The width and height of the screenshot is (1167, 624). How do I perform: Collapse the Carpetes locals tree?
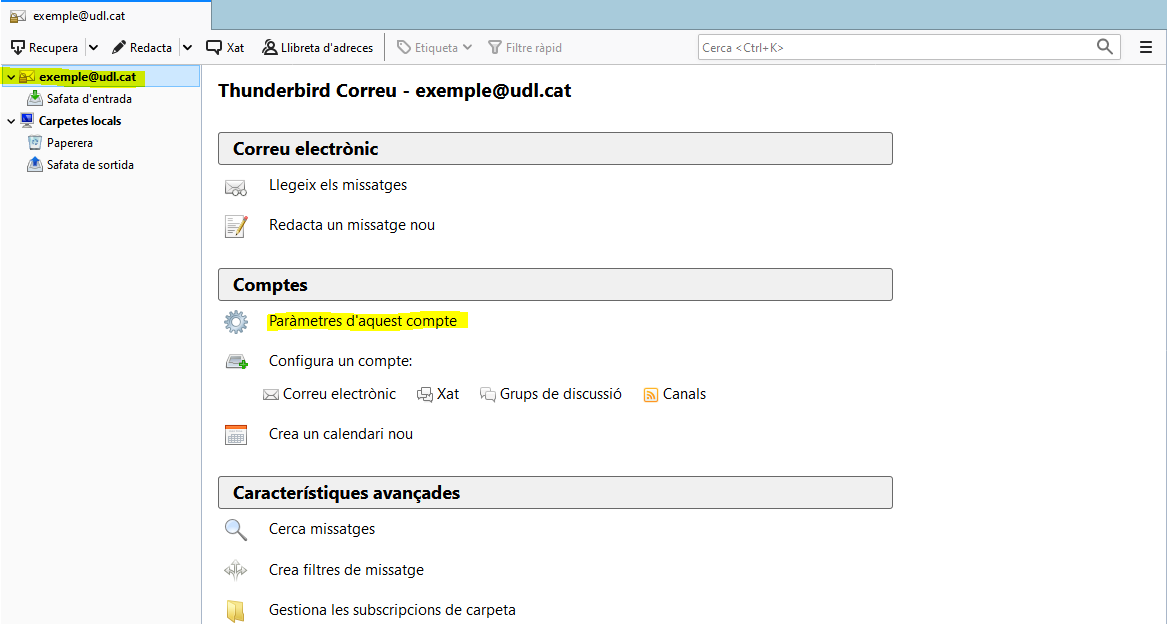[11, 121]
